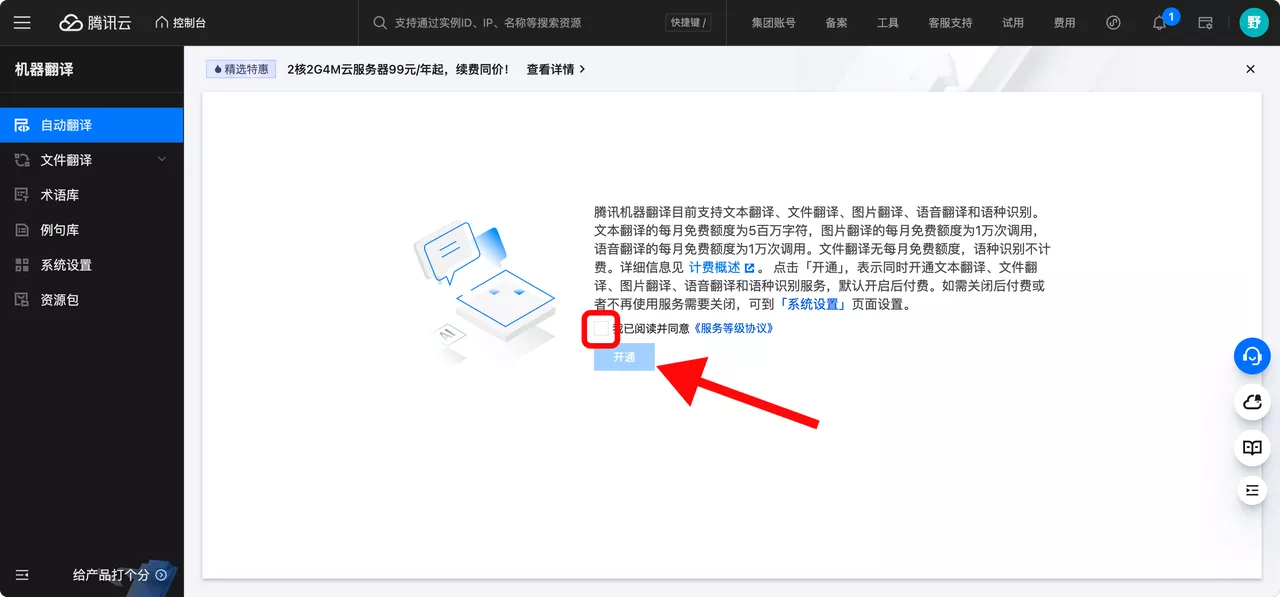This screenshot has height=597, width=1280.
Task: Open online customer support headset icon
Action: click(x=1252, y=356)
